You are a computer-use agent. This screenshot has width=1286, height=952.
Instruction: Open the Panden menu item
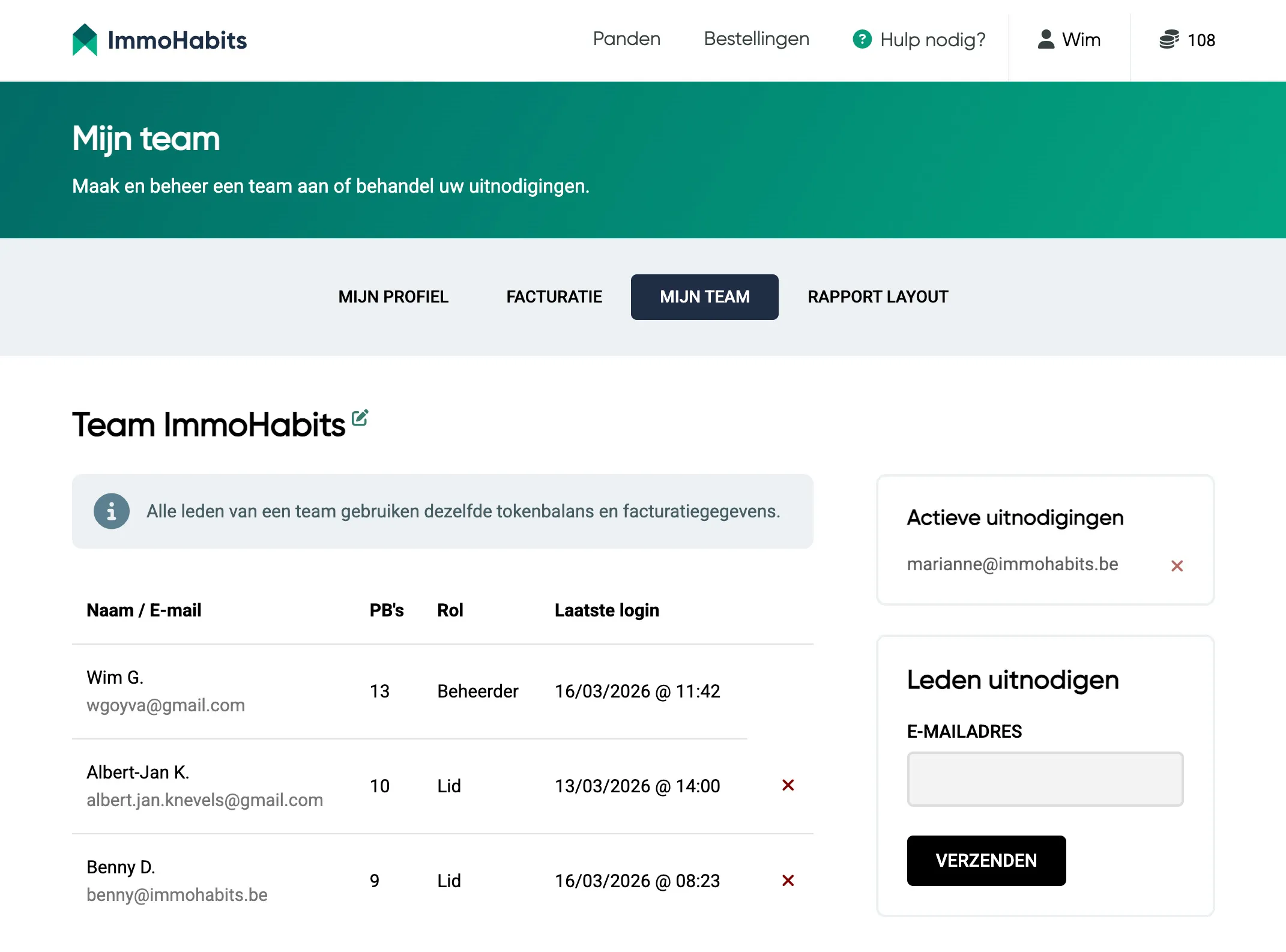click(626, 39)
